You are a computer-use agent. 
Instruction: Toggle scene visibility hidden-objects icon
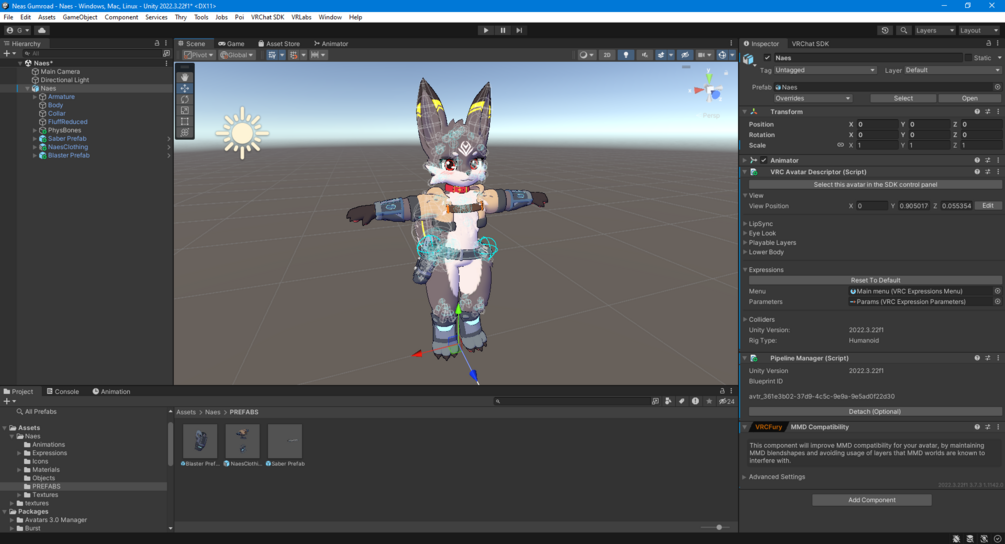[685, 55]
